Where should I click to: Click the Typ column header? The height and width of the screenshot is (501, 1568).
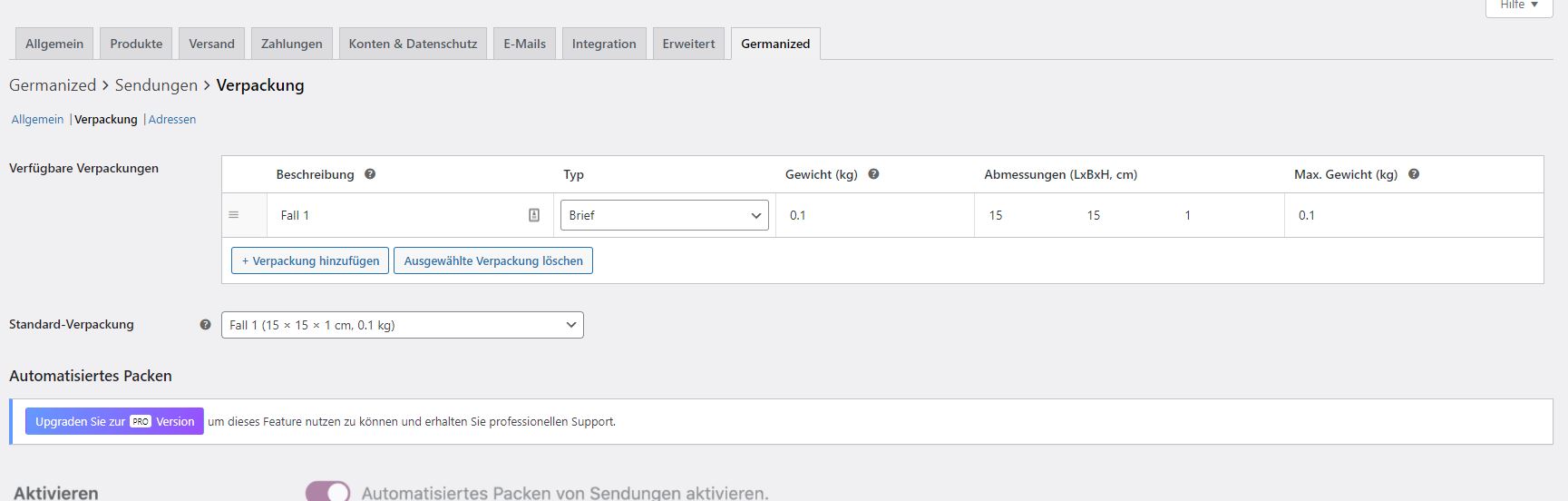pos(573,174)
